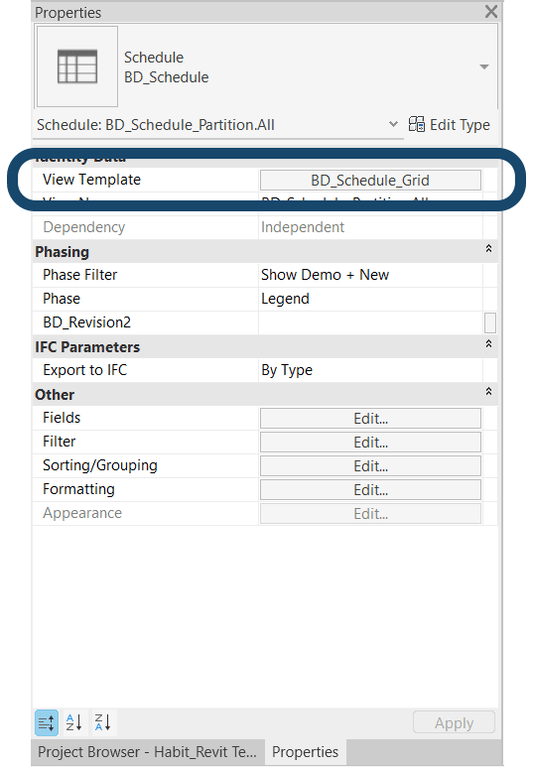The image size is (533, 767).
Task: Open the Filter Edit button
Action: click(x=370, y=442)
